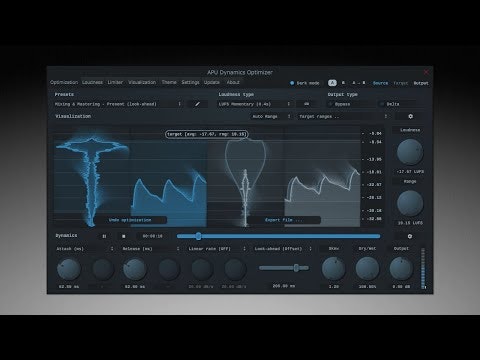
Task: Click the Loudness knob
Action: click(410, 152)
